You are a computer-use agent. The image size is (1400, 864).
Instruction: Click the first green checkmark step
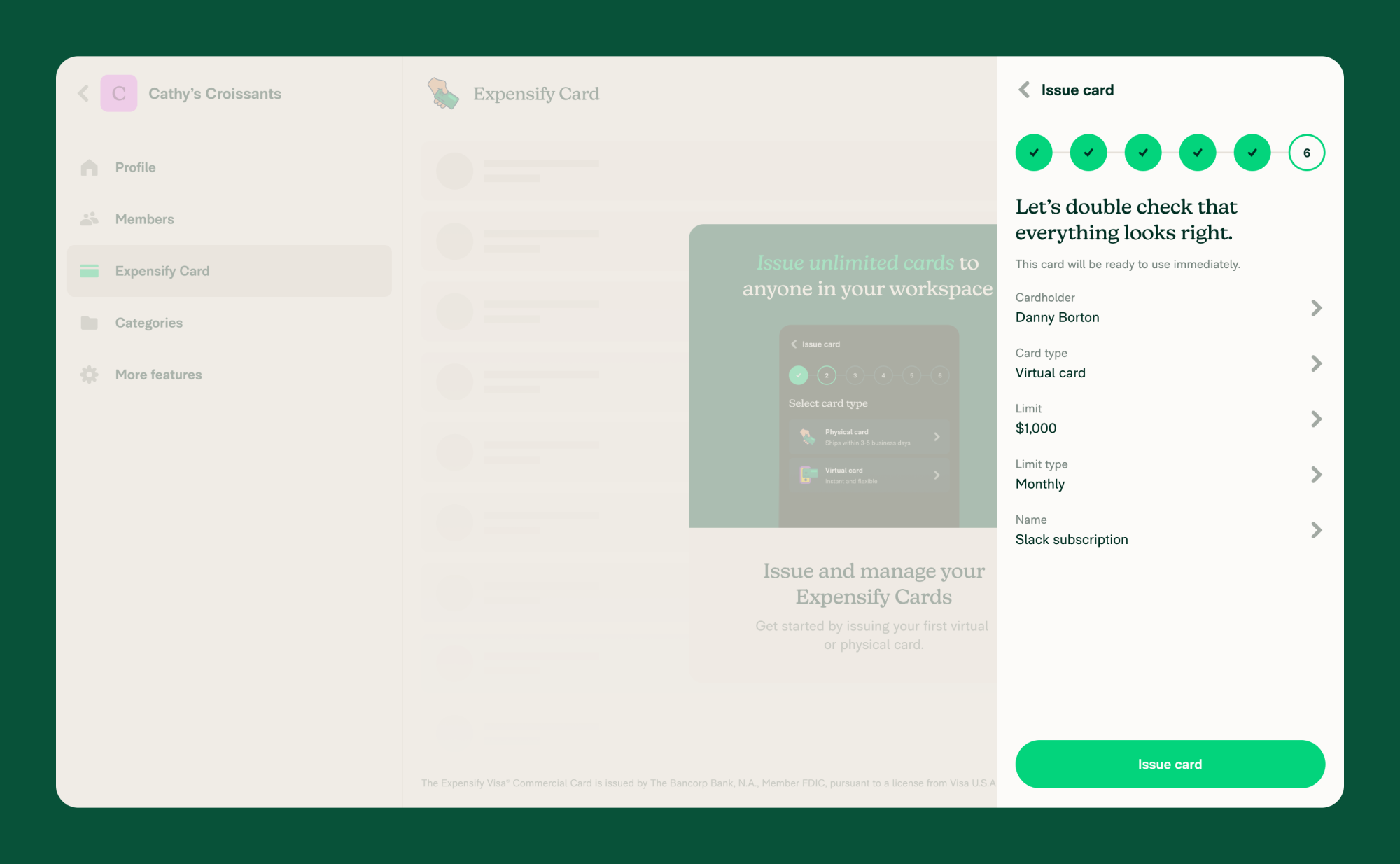(1034, 152)
